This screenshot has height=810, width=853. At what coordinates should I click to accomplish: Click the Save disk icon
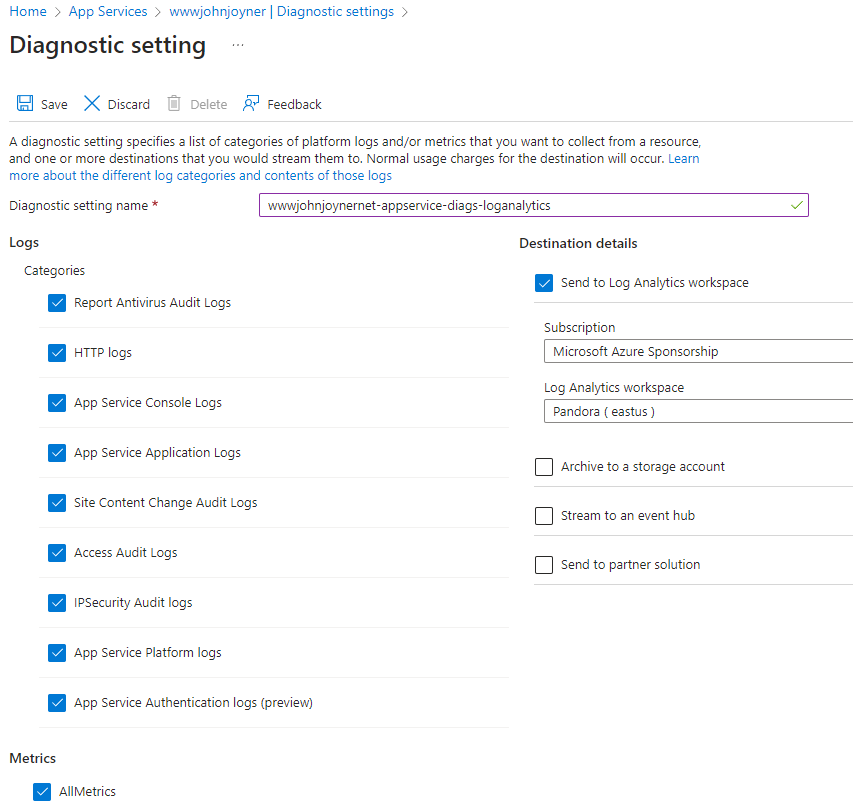[x=25, y=104]
